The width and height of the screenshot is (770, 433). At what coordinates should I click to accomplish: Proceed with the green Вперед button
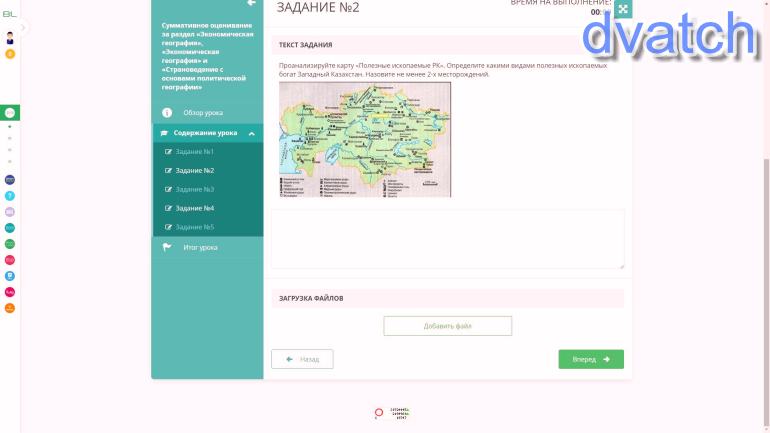pos(591,359)
